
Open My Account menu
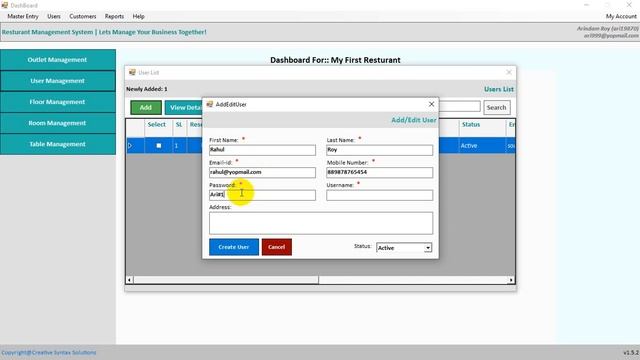621,16
